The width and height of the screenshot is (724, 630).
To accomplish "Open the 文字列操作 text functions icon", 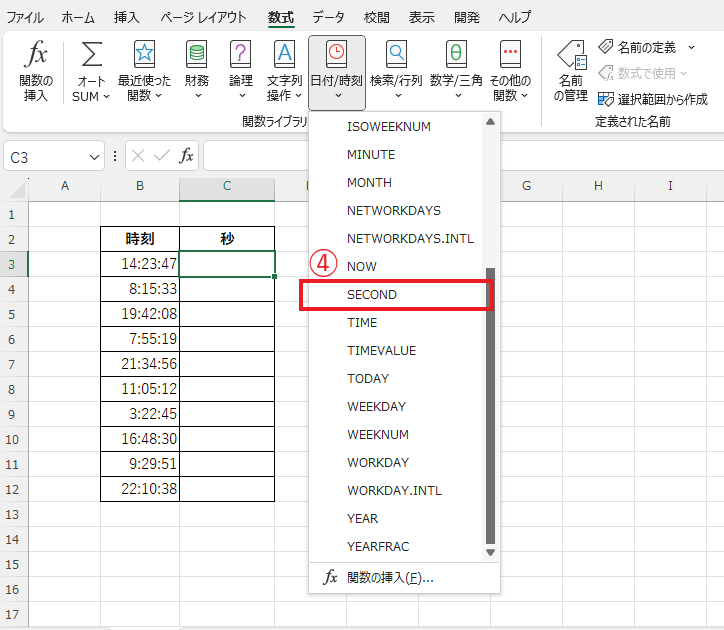I will click(x=284, y=54).
